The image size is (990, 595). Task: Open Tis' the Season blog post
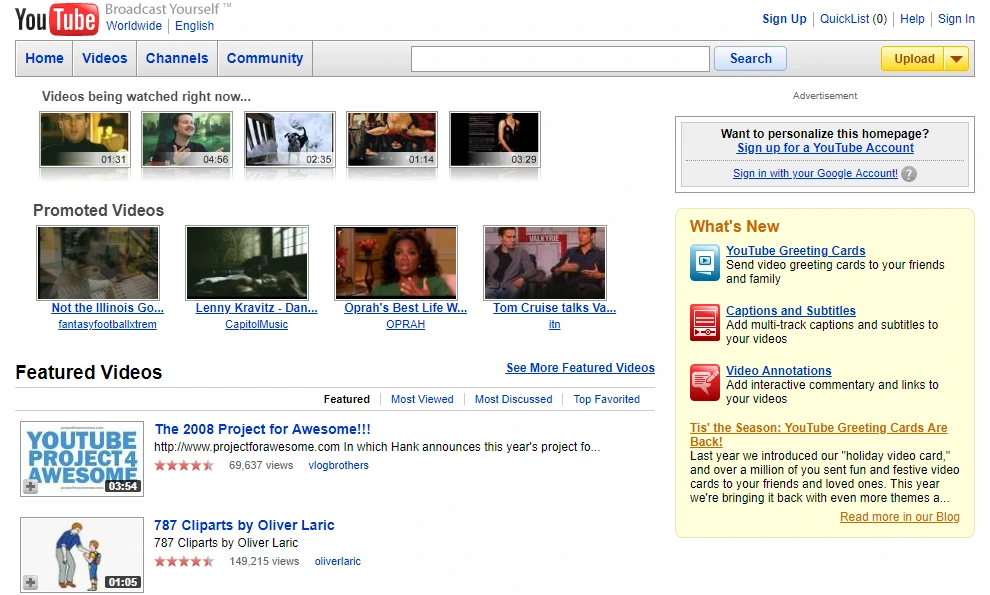(x=818, y=435)
